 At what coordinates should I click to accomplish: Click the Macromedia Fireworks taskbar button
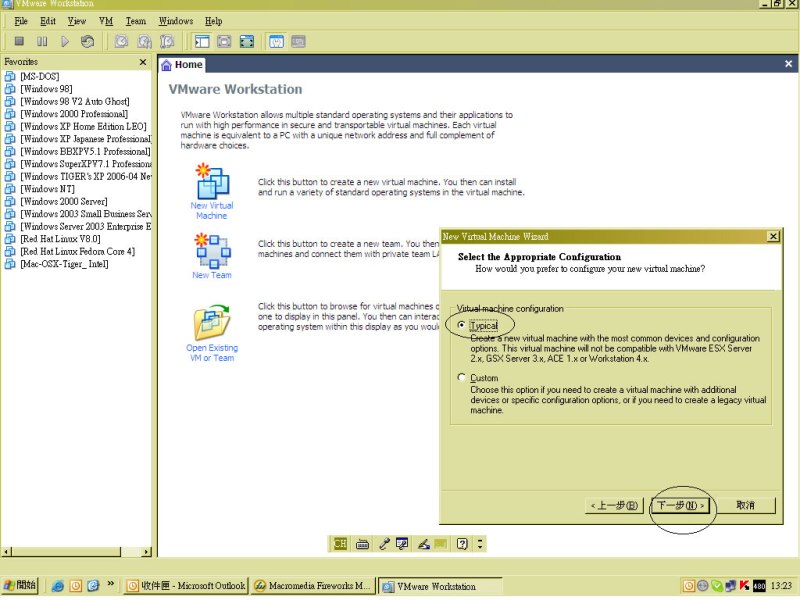point(312,586)
